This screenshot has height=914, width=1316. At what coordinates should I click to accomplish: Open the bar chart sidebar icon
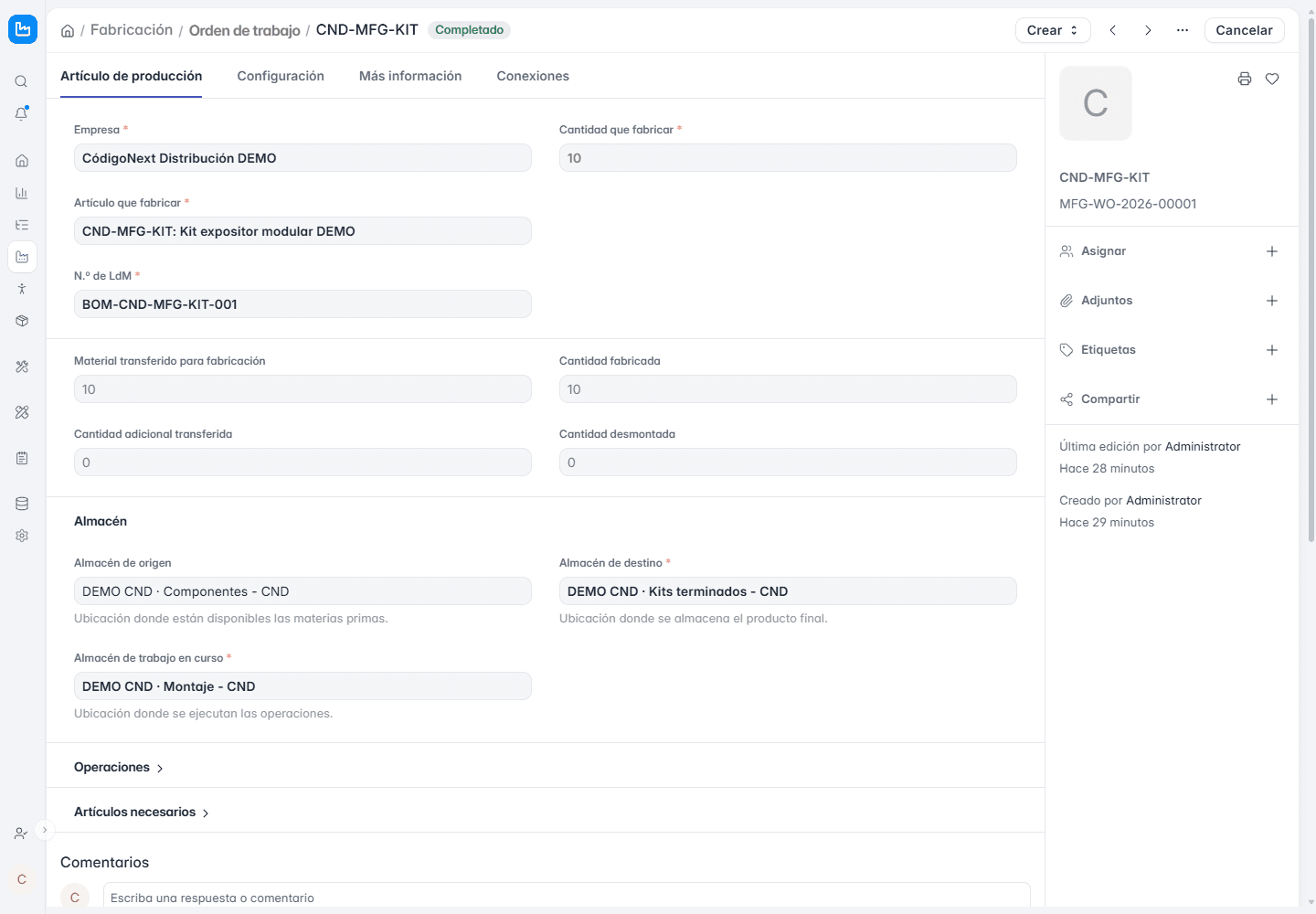pyautogui.click(x=22, y=193)
